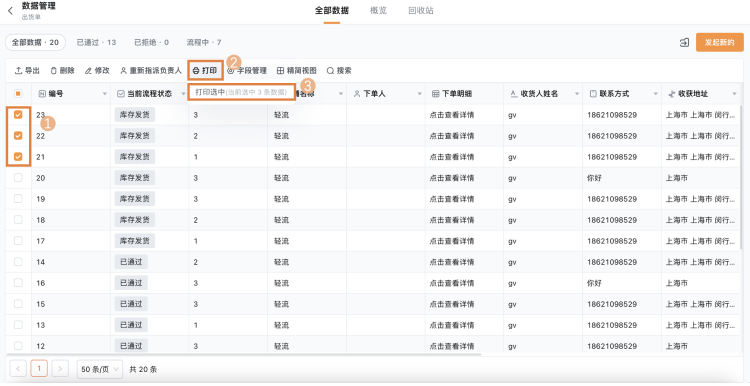
Task: Go back using the left arrow icon
Action: click(x=10, y=11)
